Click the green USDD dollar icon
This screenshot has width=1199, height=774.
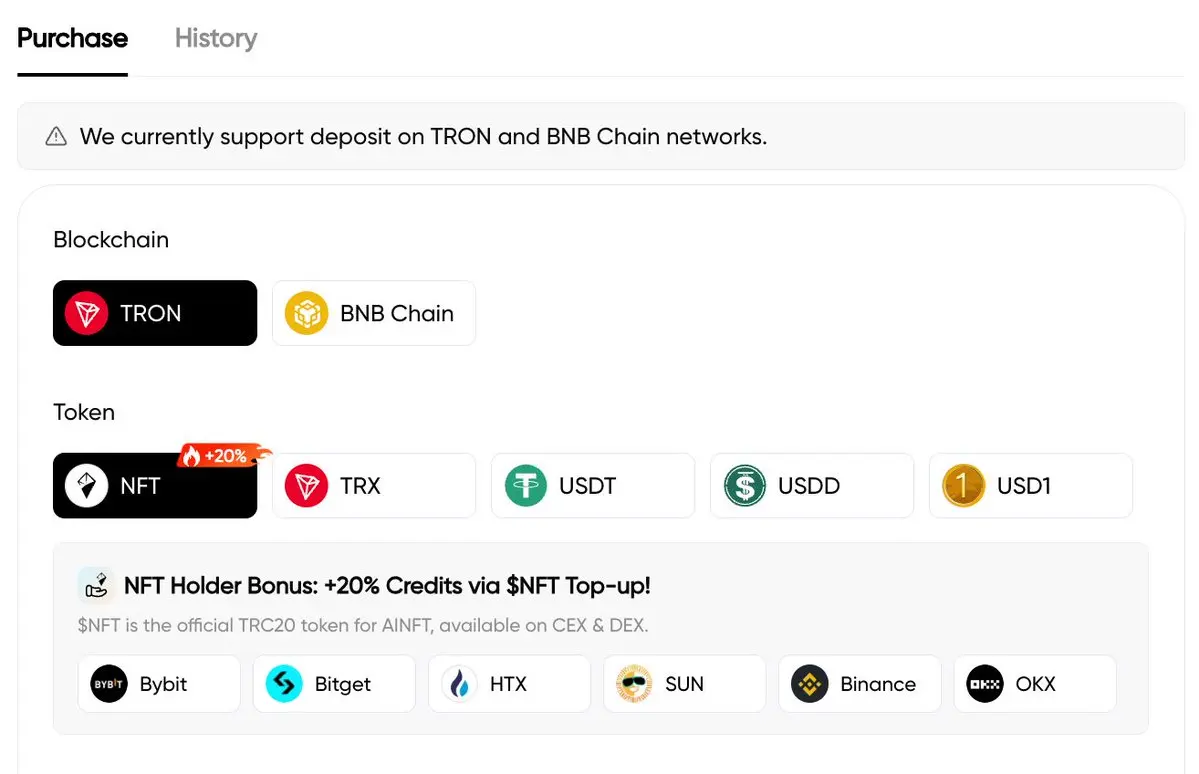744,486
